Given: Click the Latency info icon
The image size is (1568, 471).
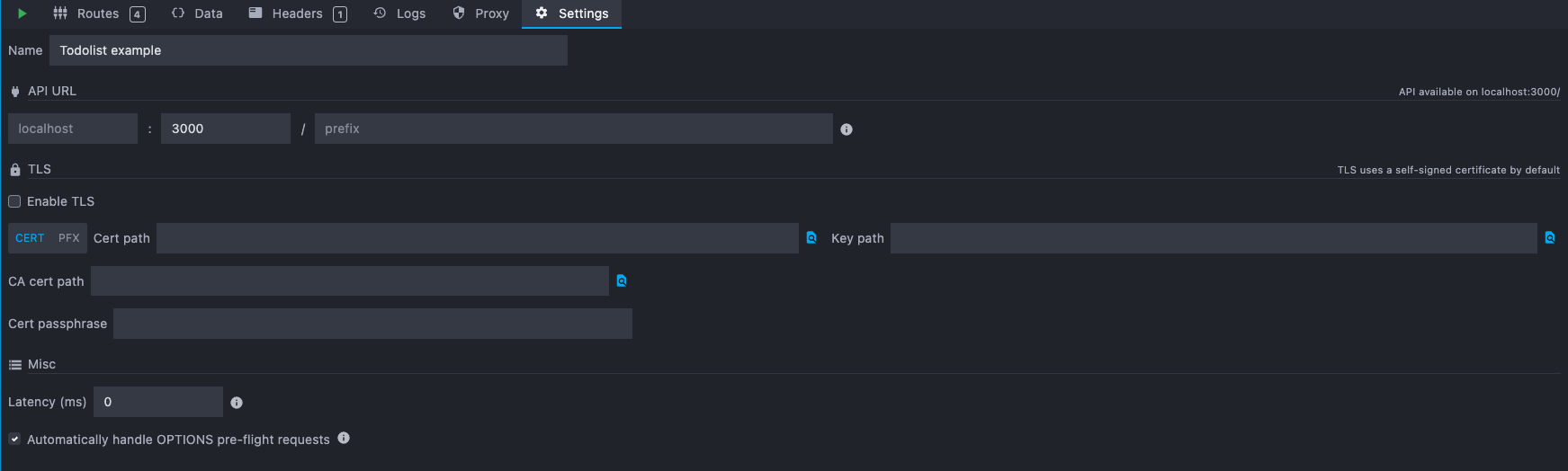Looking at the screenshot, I should pos(237,403).
